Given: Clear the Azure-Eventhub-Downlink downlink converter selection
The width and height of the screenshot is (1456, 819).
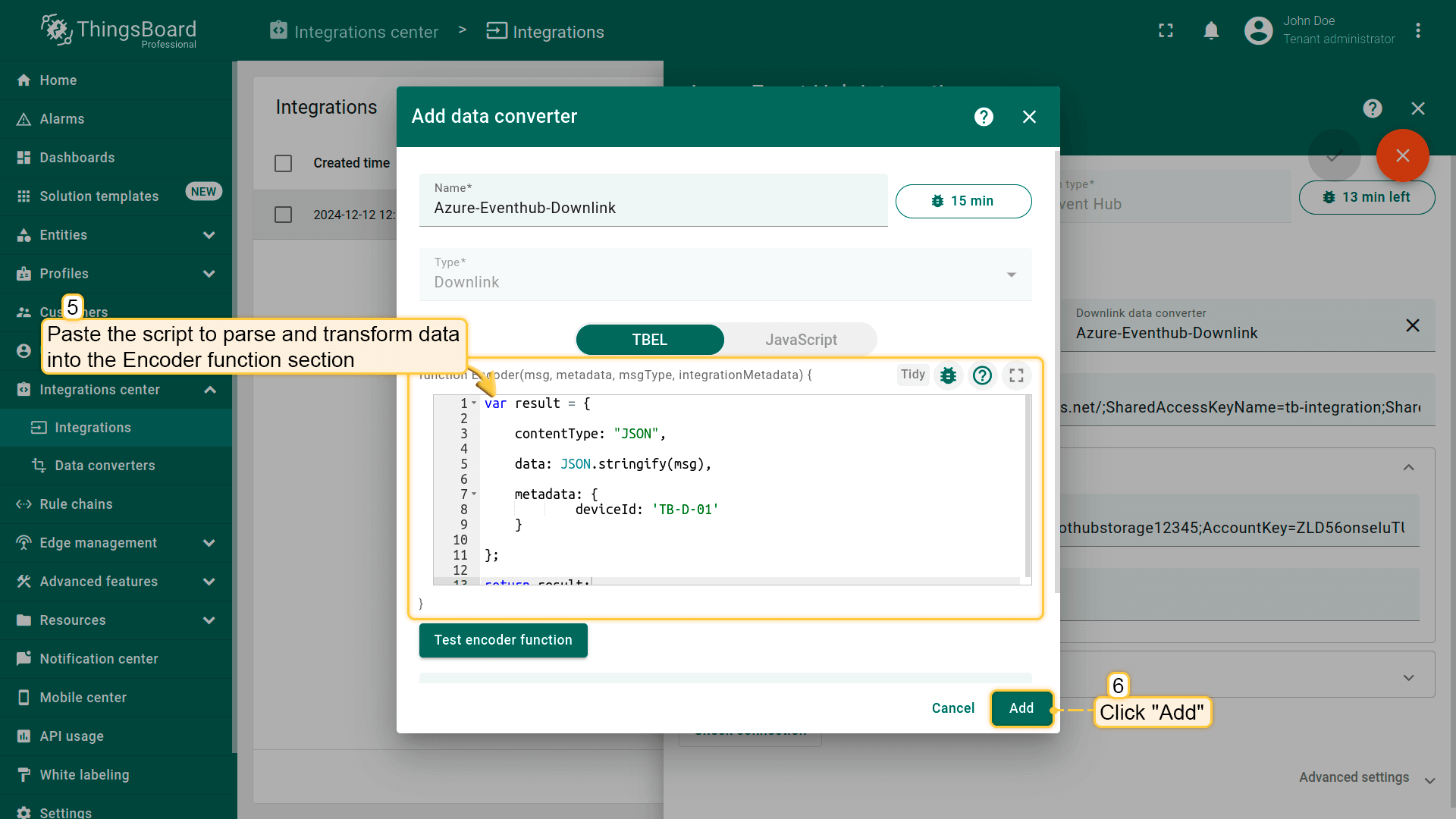Looking at the screenshot, I should pyautogui.click(x=1412, y=325).
